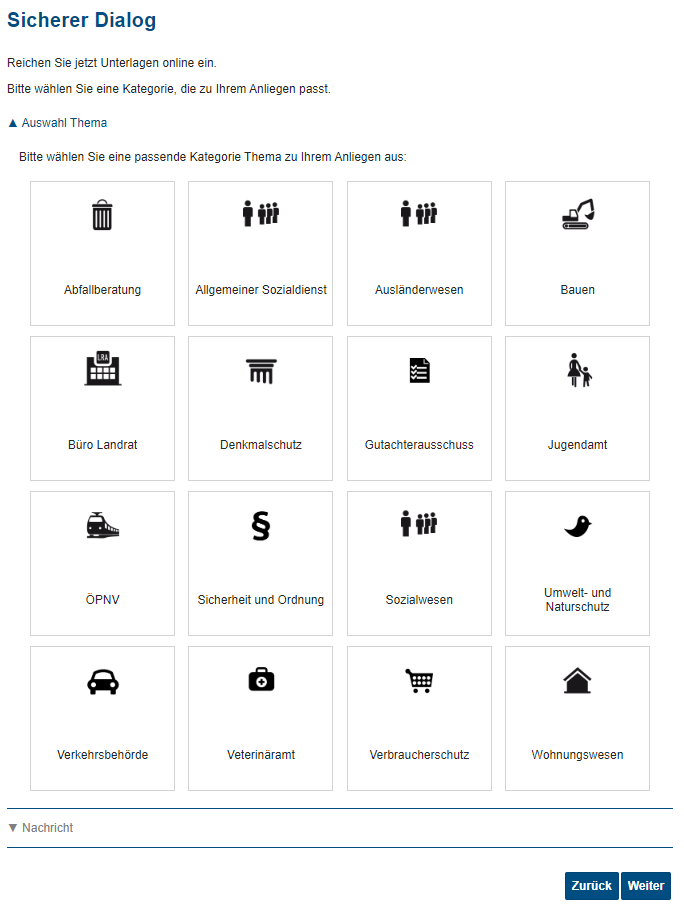Viewport: 684px width, 912px height.
Task: Select the Denkmalschutz column icon
Action: pos(261,370)
